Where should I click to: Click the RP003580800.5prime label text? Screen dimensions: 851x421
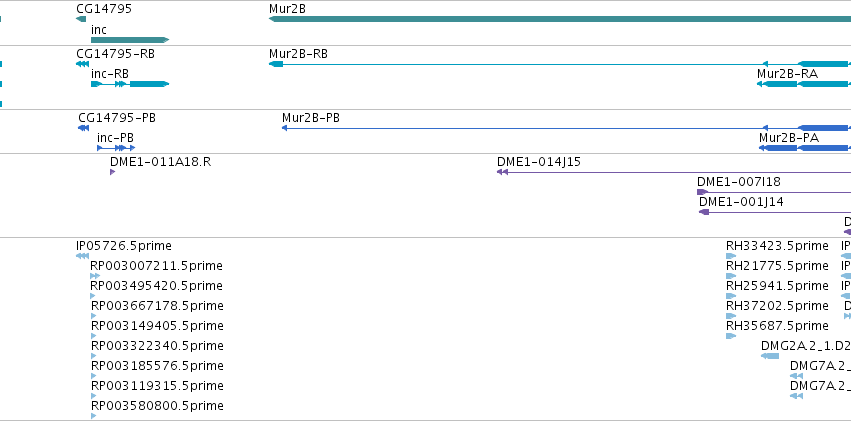pyautogui.click(x=157, y=406)
